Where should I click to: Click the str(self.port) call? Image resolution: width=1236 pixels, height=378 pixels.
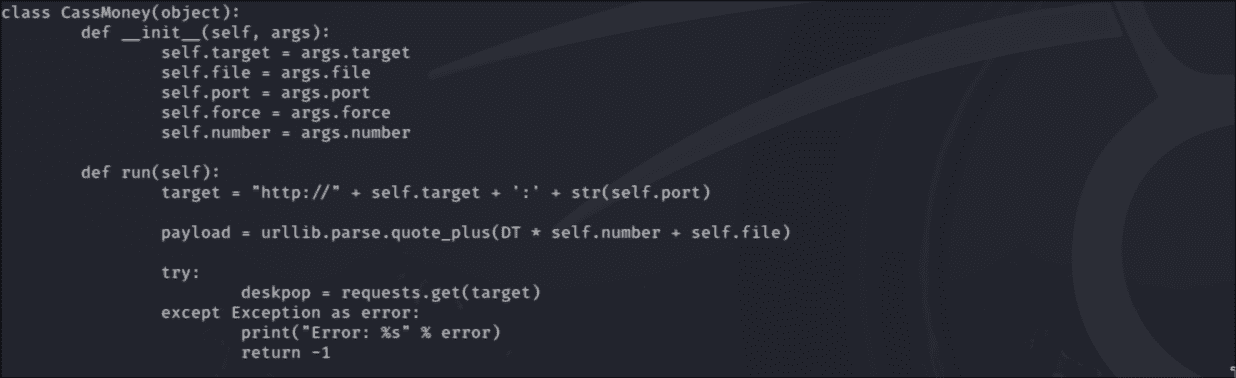pos(641,192)
